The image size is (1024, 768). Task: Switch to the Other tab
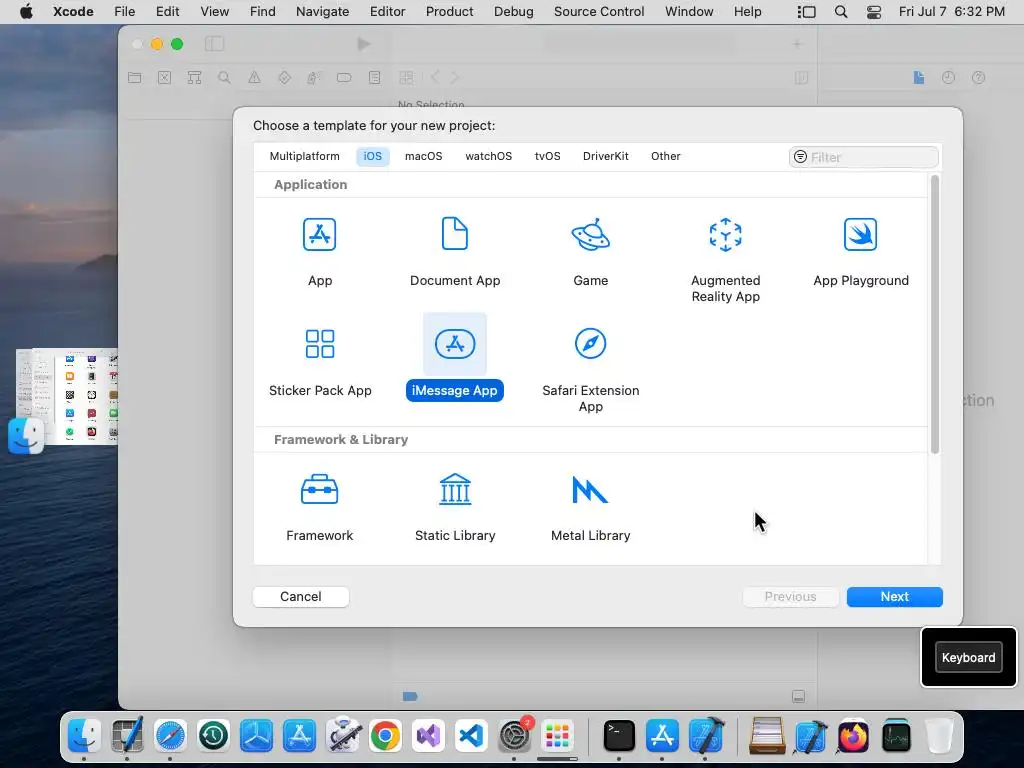point(665,156)
